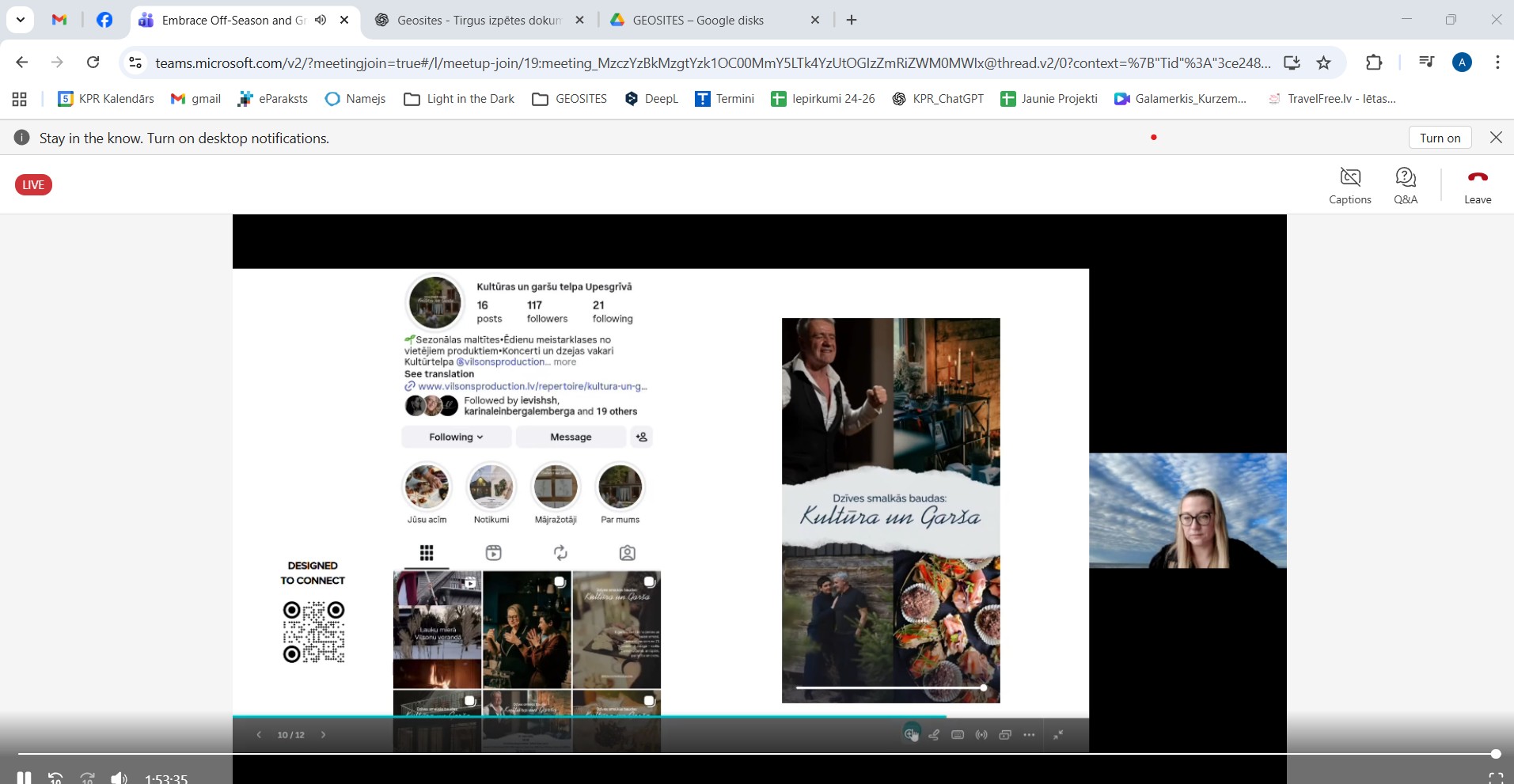Screen dimensions: 1514x784
Task: Turn on desktop notifications
Action: (1440, 138)
